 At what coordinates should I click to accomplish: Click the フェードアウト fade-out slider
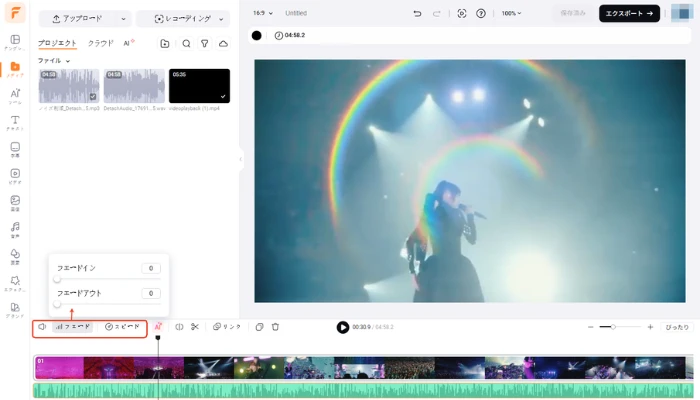point(108,304)
